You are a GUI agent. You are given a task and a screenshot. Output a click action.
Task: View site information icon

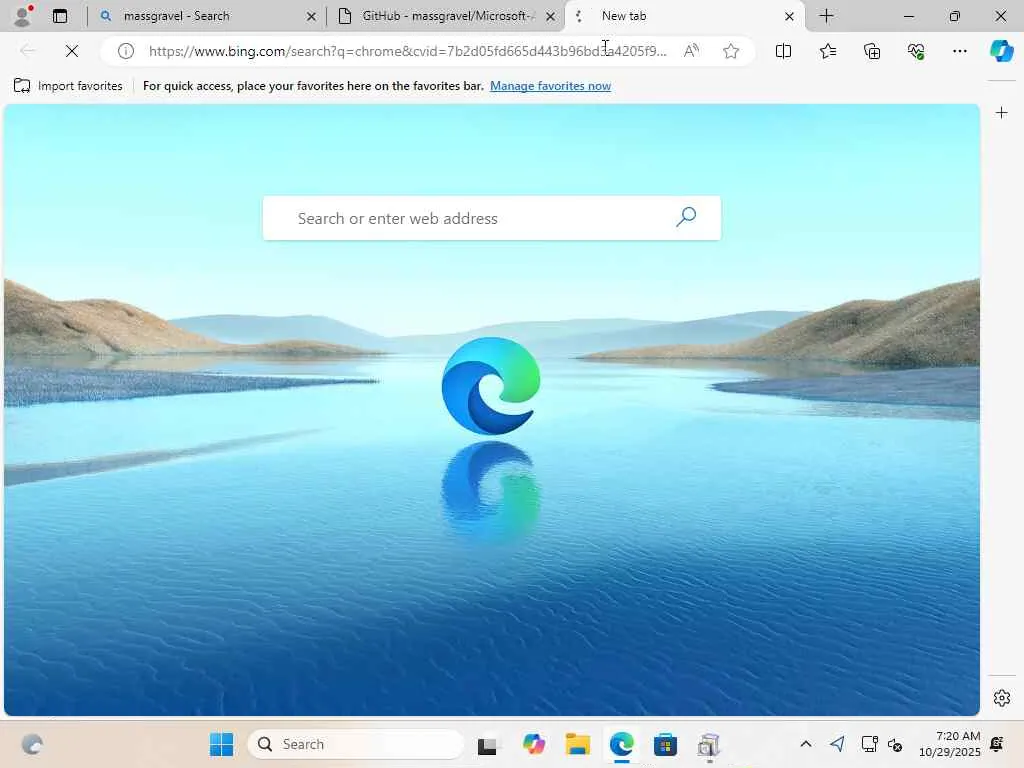click(x=126, y=51)
